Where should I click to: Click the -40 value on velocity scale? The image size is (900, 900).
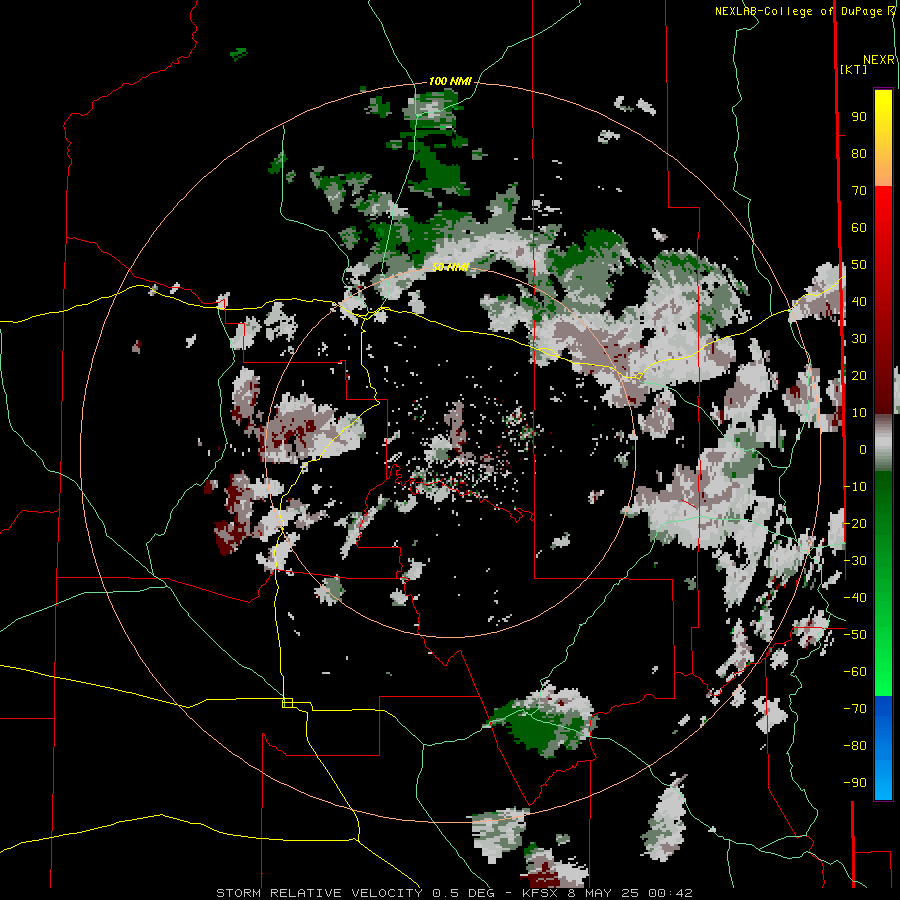coord(855,598)
